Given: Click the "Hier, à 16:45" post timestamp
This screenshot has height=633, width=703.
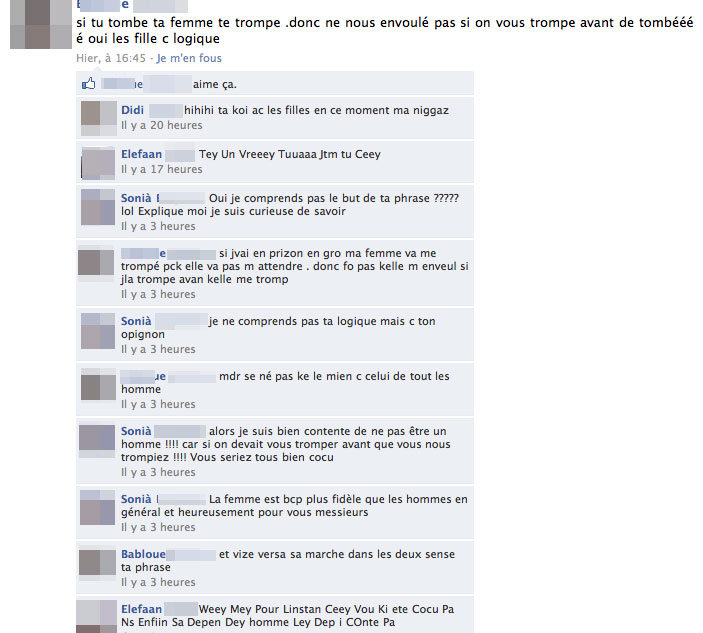Looking at the screenshot, I should (x=111, y=58).
